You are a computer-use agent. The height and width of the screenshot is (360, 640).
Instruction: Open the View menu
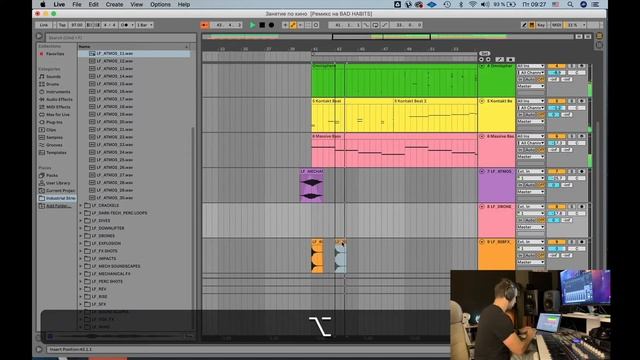tap(136, 4)
